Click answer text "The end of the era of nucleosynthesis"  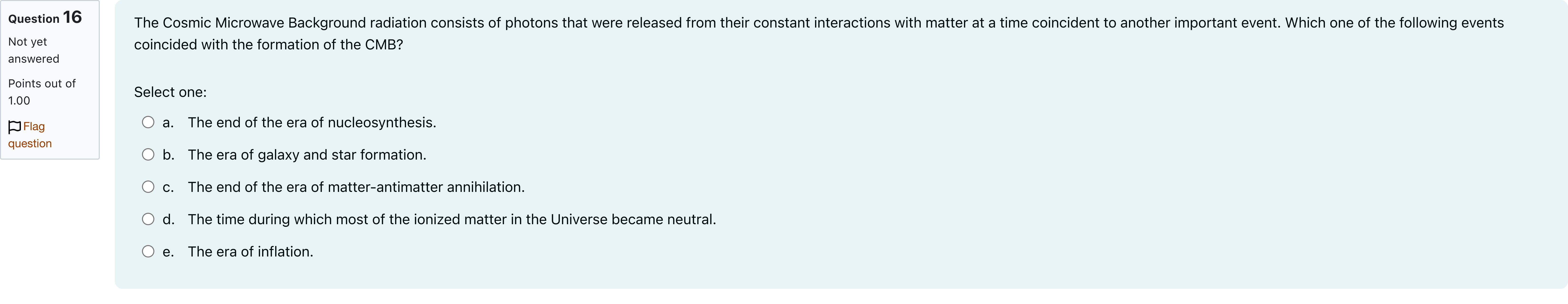[312, 123]
